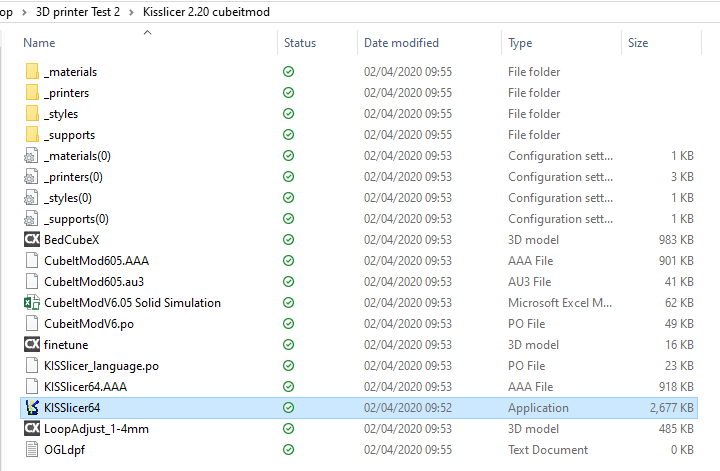Select the _styles(0) file name
Viewport: 720px width, 471px height.
[x=68, y=198]
